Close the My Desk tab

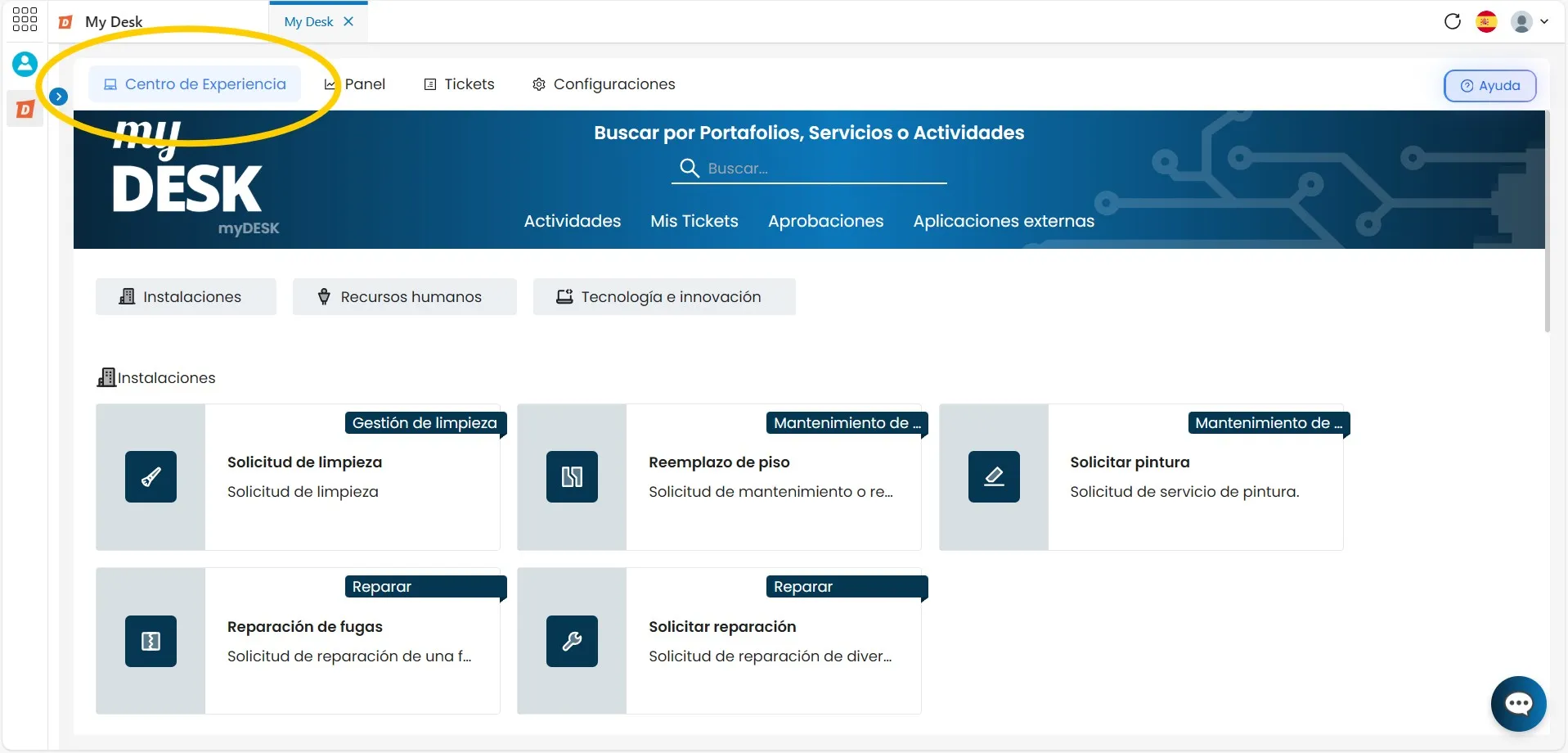(348, 21)
